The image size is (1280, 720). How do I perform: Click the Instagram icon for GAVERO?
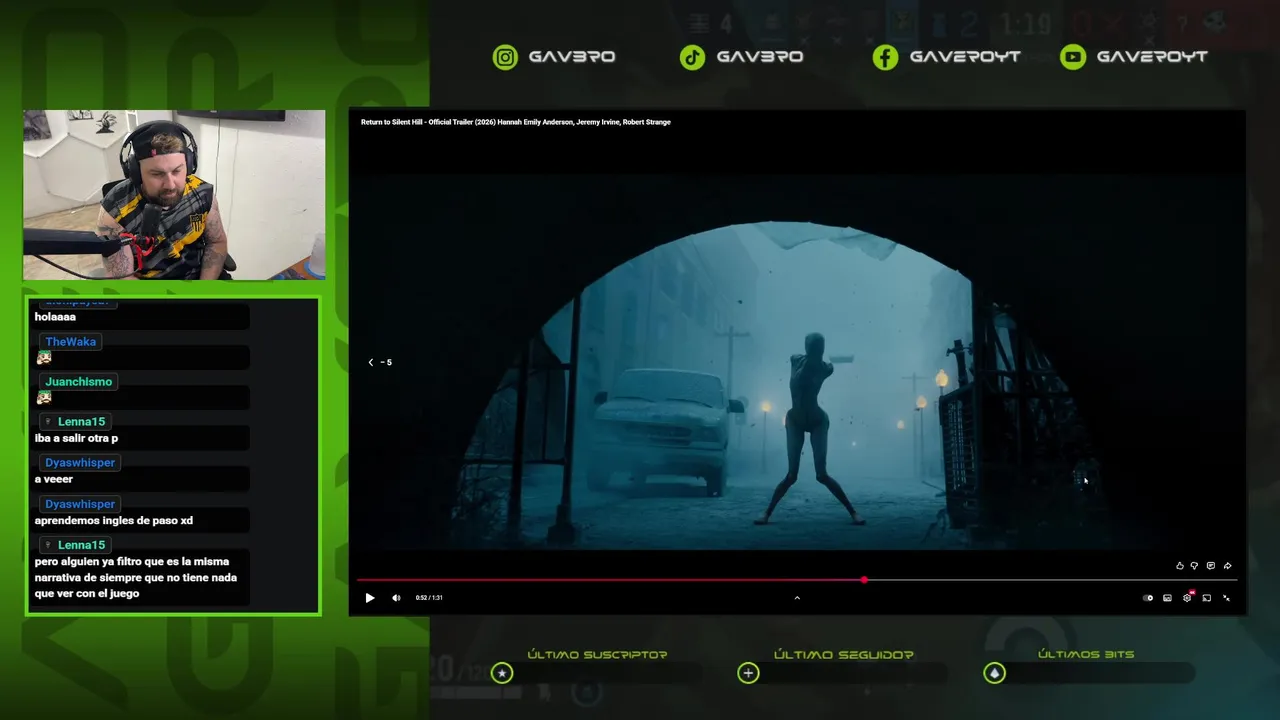(x=506, y=57)
